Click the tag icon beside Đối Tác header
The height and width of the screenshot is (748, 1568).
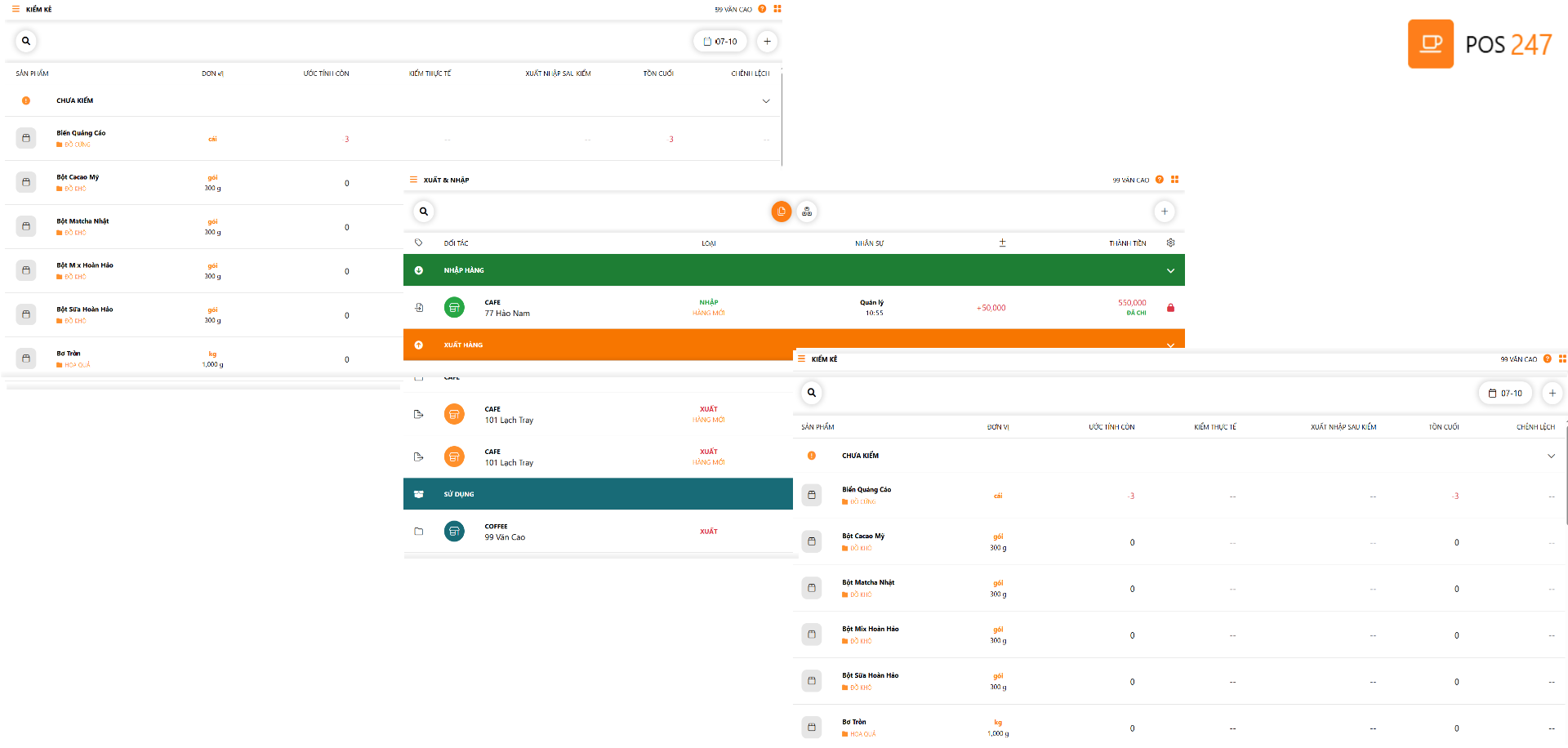(419, 243)
